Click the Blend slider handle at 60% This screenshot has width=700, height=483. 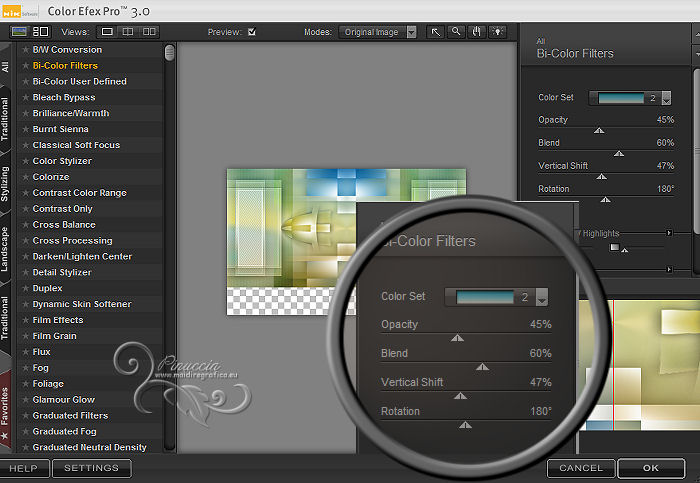tap(619, 154)
